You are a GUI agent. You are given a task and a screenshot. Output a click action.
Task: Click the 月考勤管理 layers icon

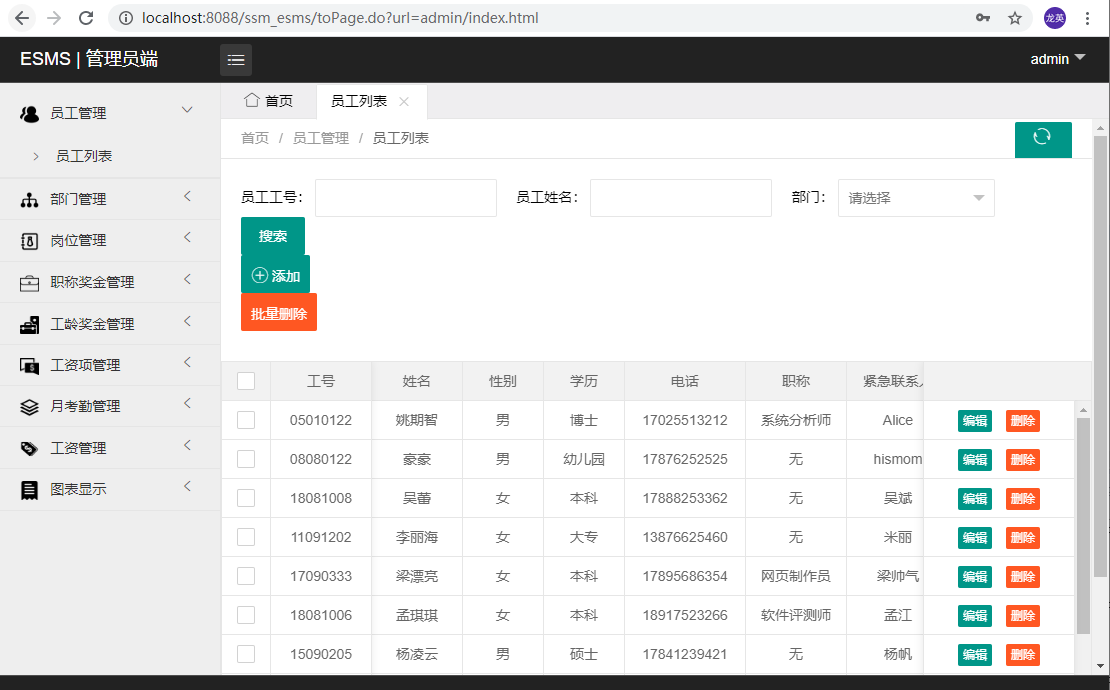click(29, 407)
